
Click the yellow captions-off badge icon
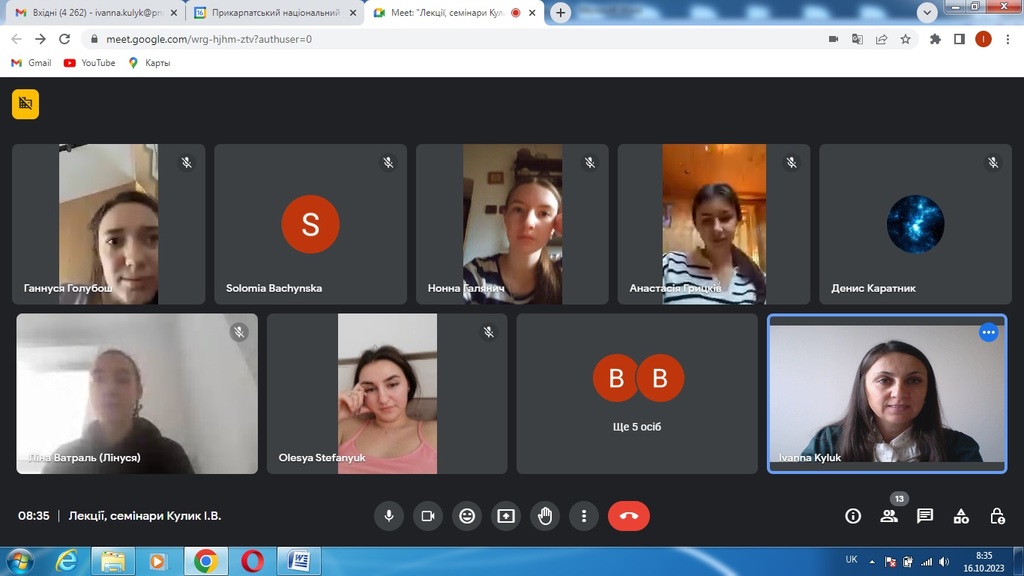click(x=25, y=104)
